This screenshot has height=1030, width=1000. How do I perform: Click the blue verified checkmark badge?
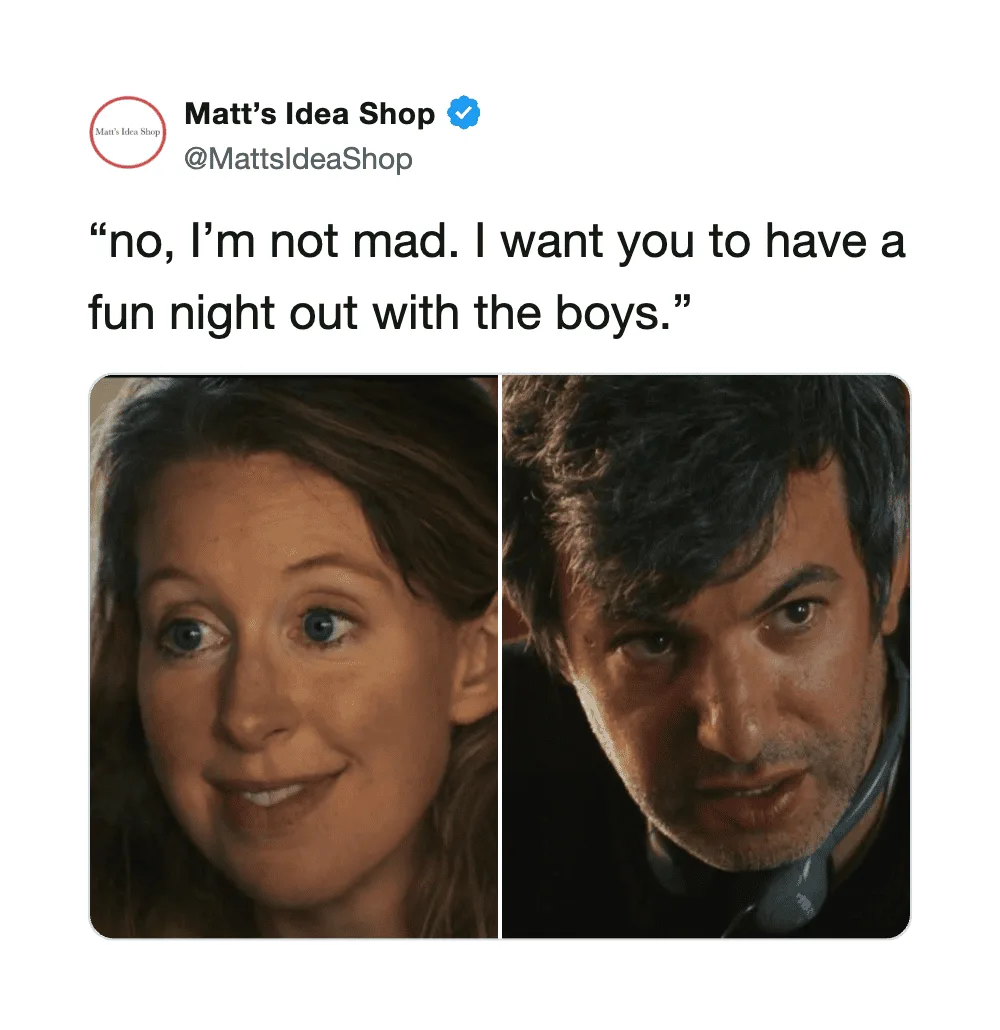point(464,113)
